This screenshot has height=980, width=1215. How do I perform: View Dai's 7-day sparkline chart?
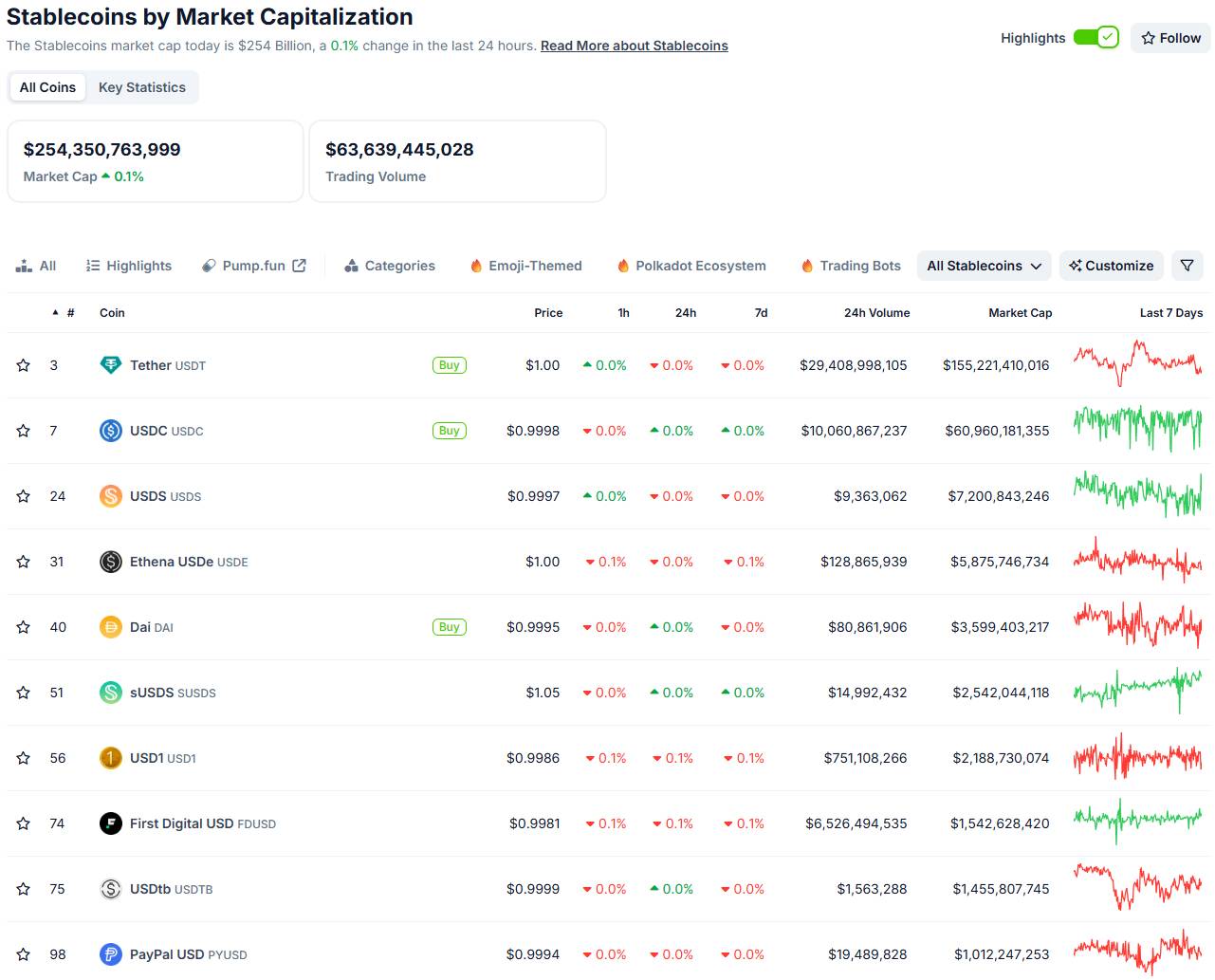click(1137, 625)
